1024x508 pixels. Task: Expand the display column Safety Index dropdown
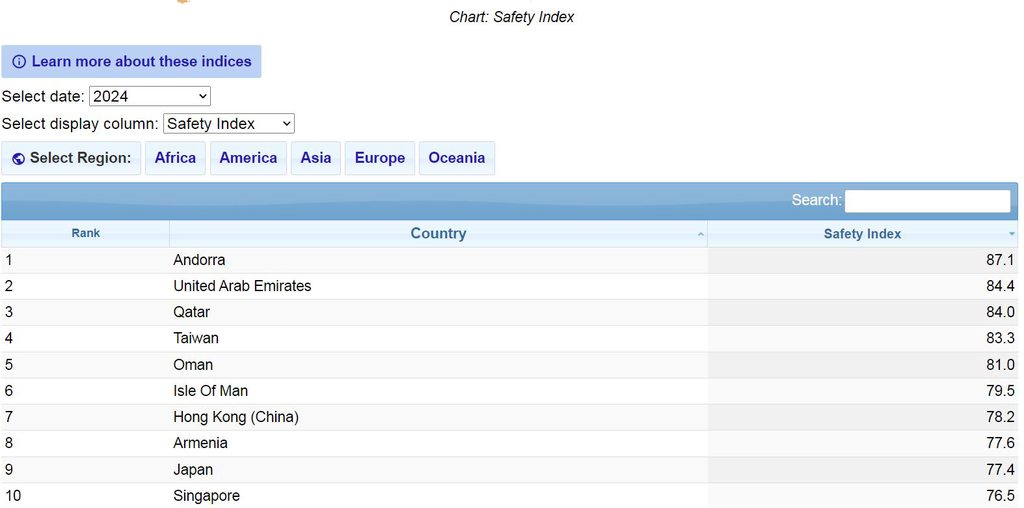click(228, 124)
